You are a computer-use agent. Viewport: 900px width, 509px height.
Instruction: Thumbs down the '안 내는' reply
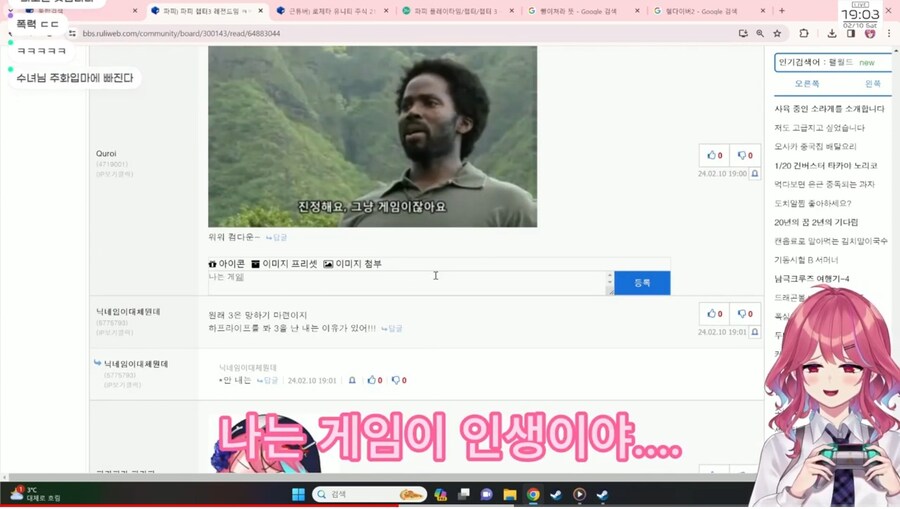click(x=399, y=380)
